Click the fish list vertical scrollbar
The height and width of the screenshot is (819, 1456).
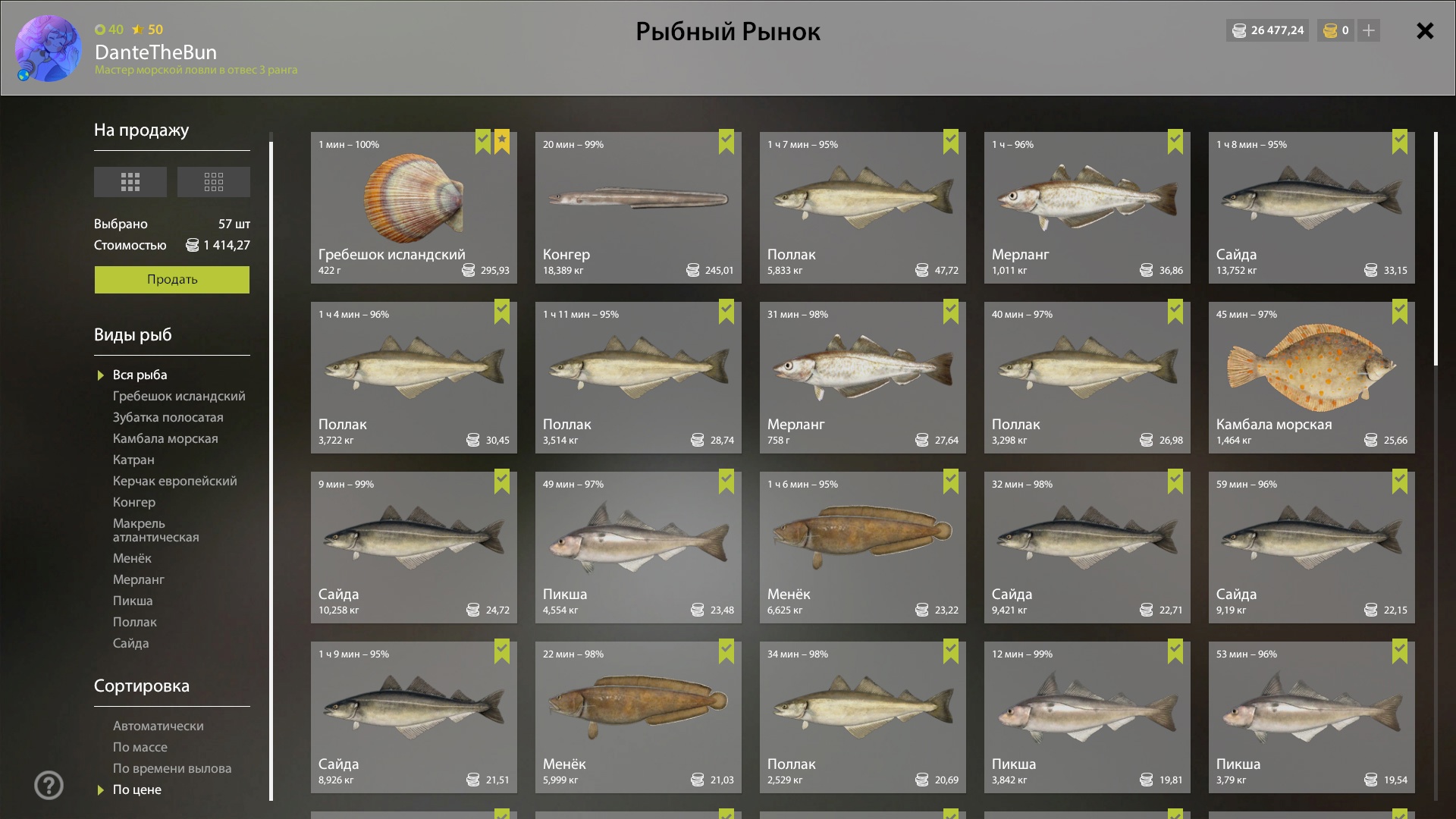[1436, 249]
